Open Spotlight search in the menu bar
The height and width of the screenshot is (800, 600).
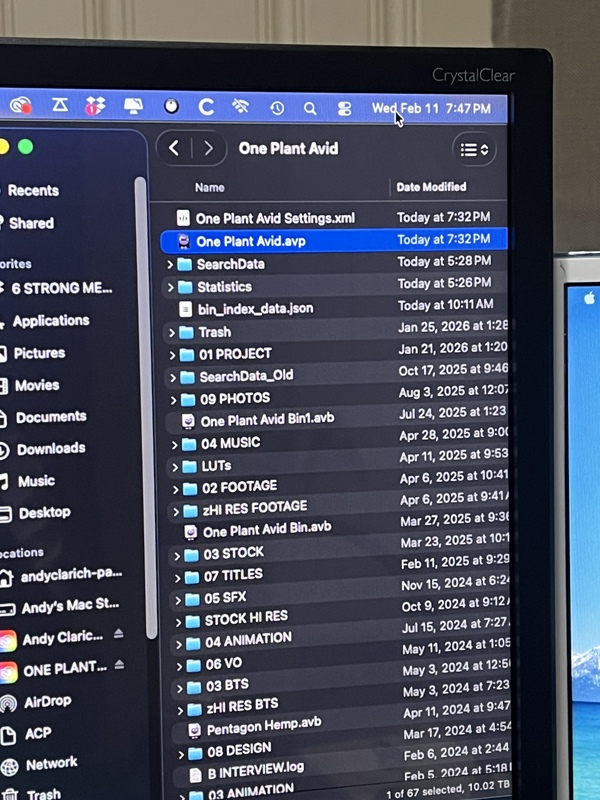pyautogui.click(x=310, y=107)
